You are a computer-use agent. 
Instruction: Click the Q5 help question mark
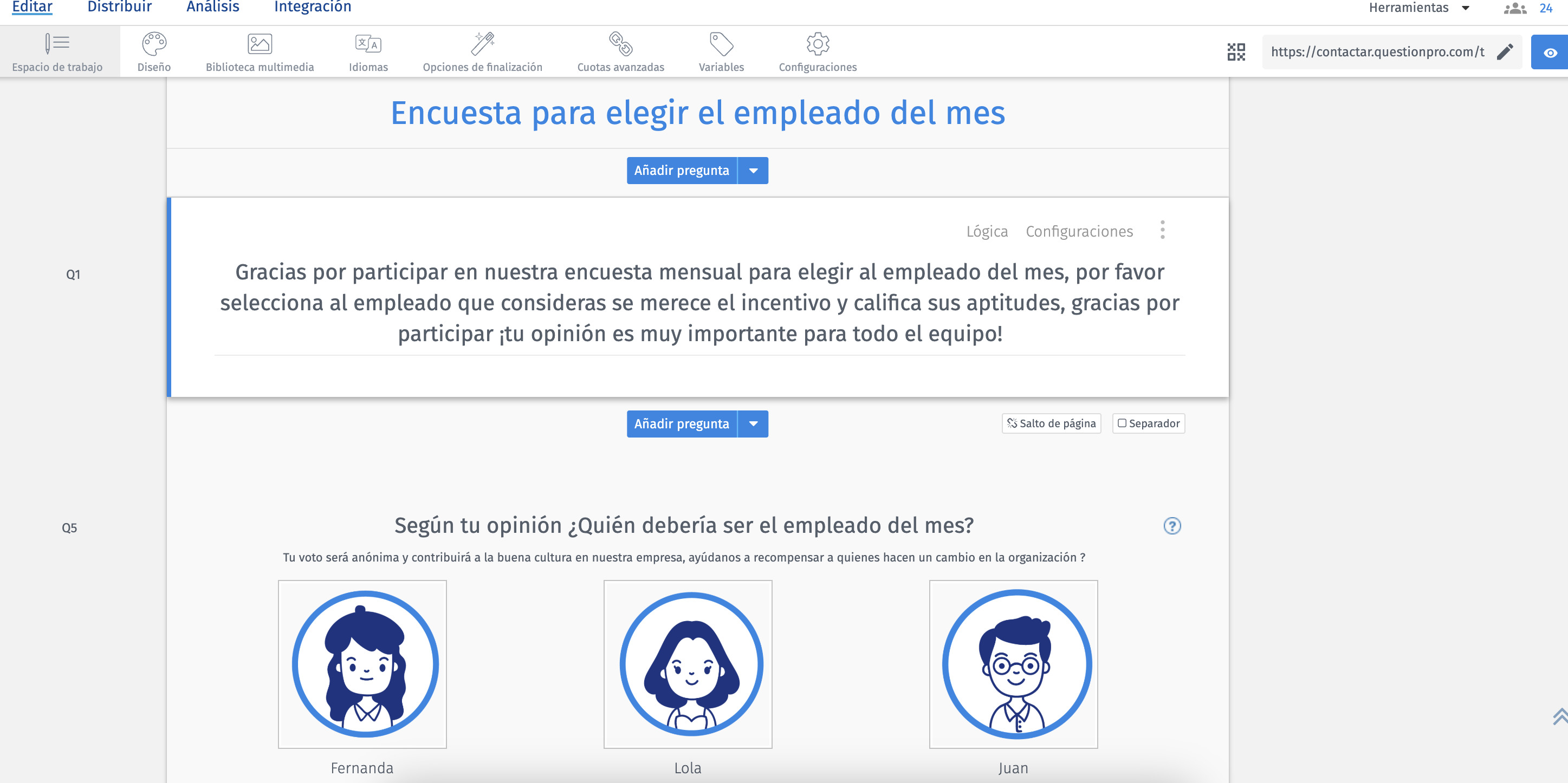[1172, 526]
